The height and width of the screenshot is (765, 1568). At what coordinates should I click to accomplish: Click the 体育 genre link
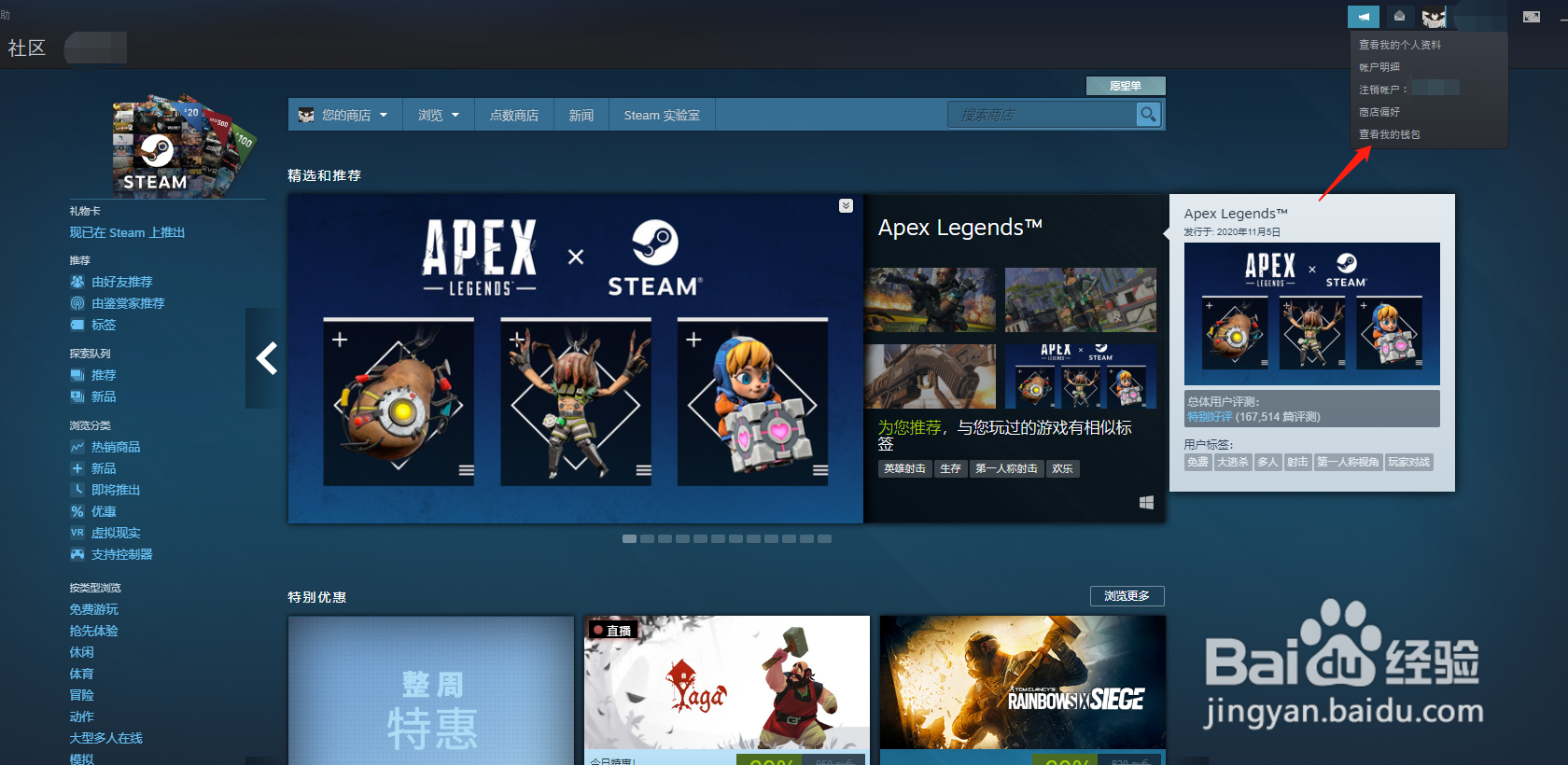pyautogui.click(x=81, y=674)
